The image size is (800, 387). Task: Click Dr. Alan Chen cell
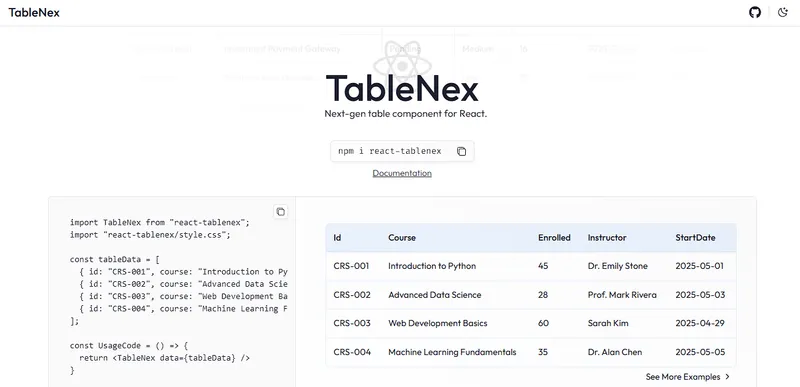(x=615, y=352)
